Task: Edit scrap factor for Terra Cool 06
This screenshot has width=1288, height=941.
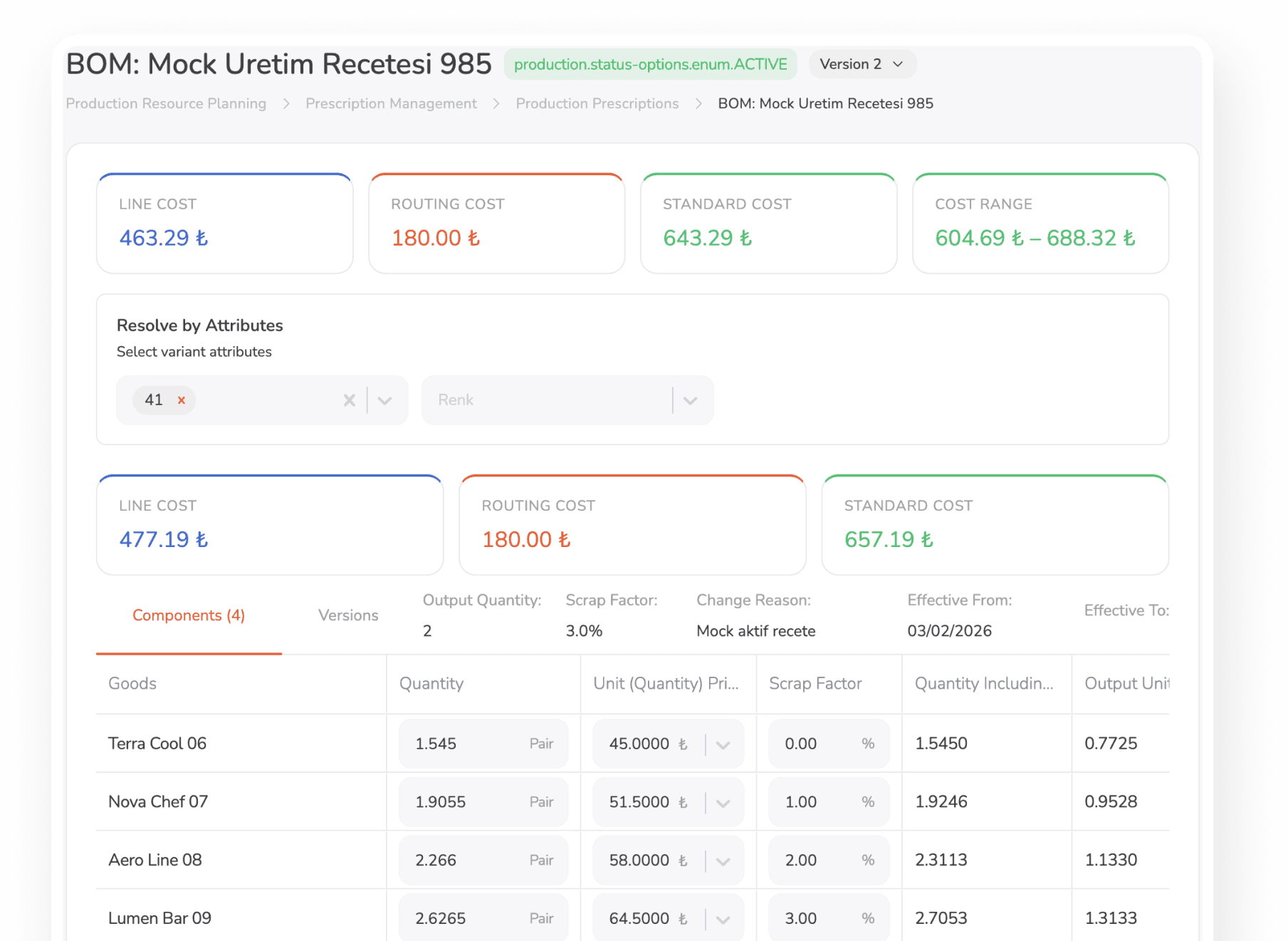Action: [x=829, y=744]
